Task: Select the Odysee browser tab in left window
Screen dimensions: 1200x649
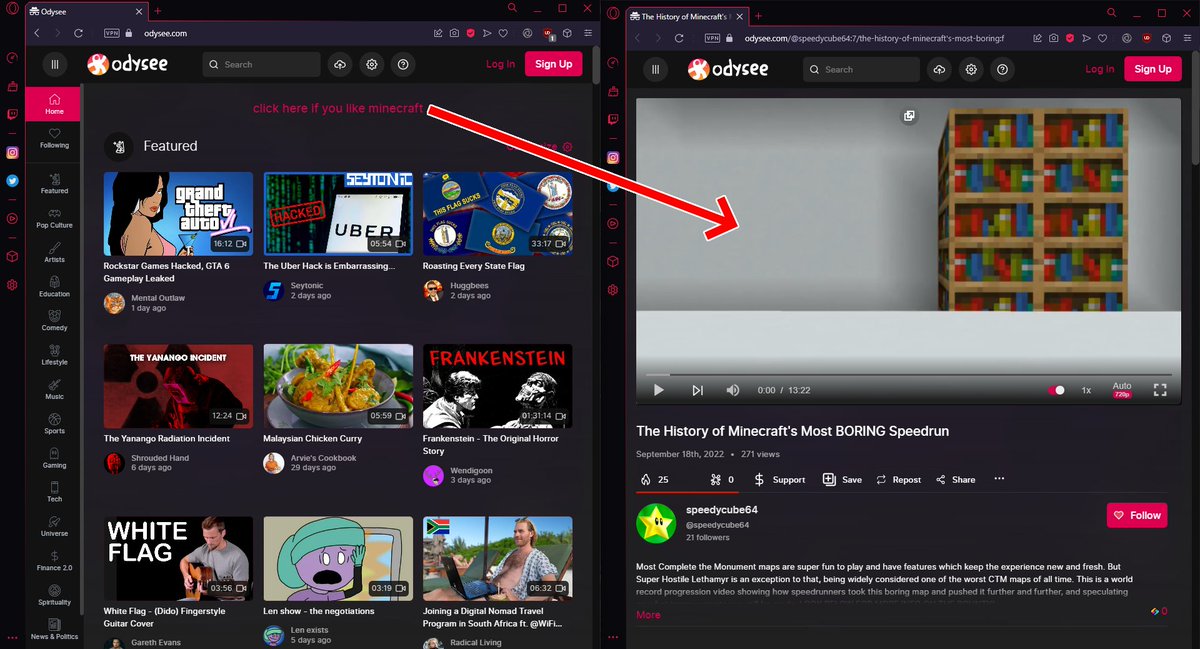Action: coord(86,10)
